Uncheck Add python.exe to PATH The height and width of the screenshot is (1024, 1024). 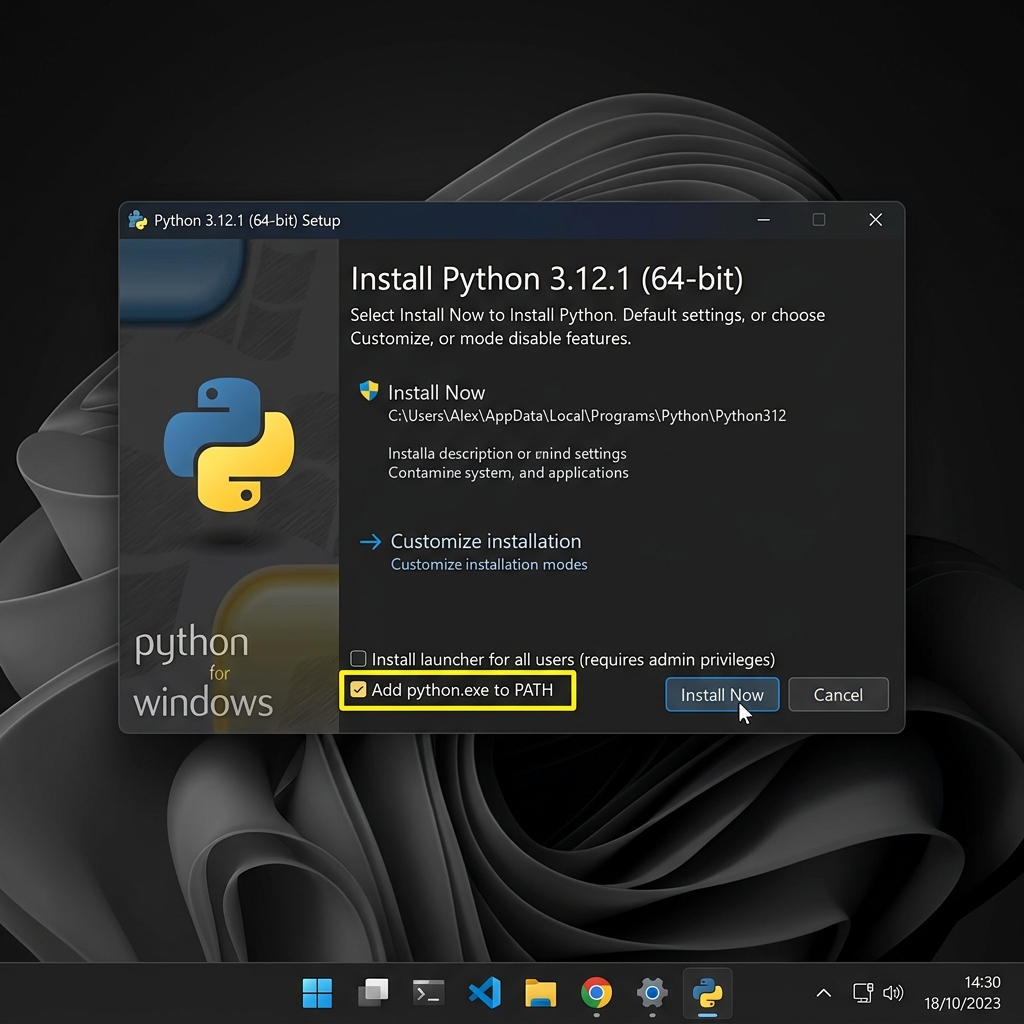pyautogui.click(x=358, y=690)
